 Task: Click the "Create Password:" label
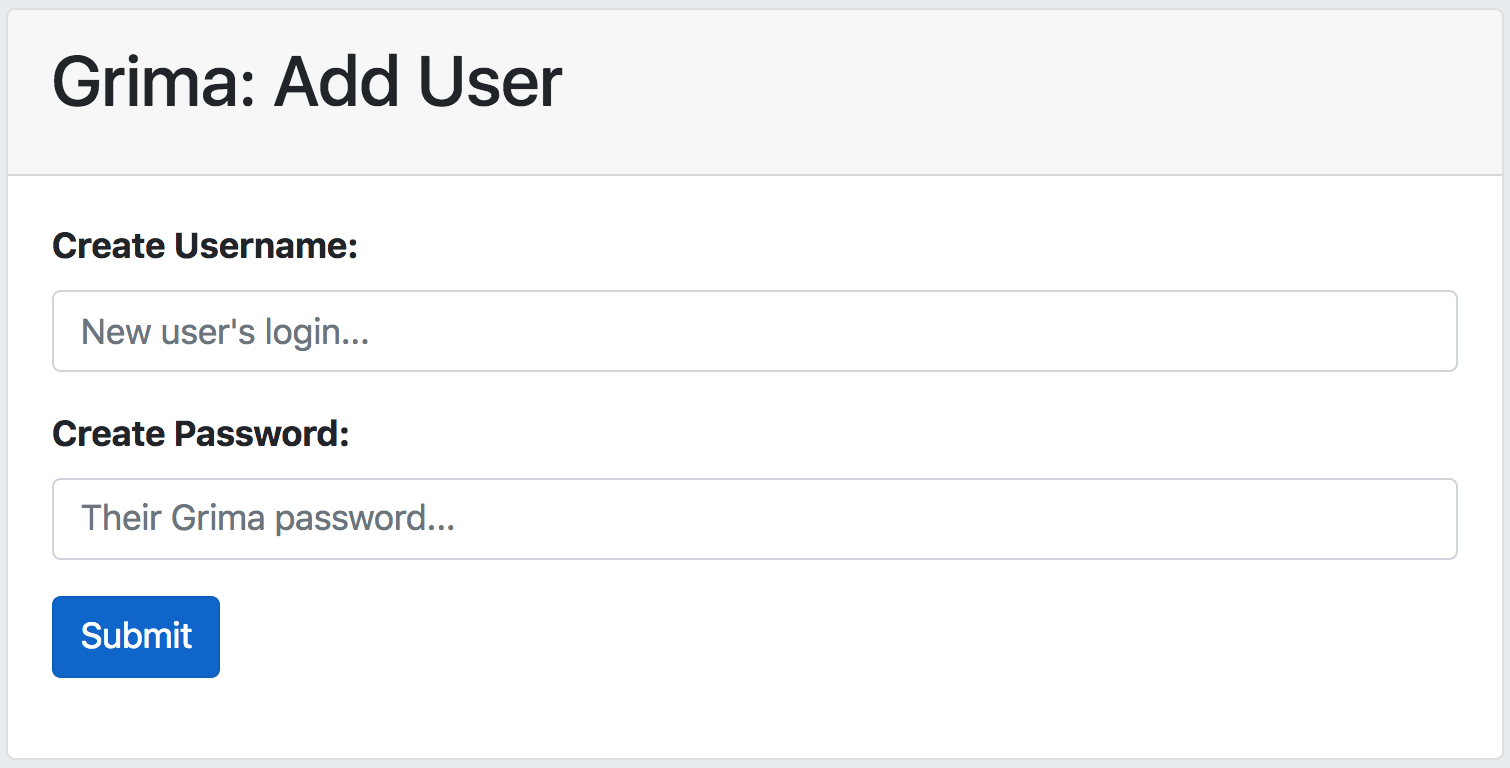click(x=201, y=434)
